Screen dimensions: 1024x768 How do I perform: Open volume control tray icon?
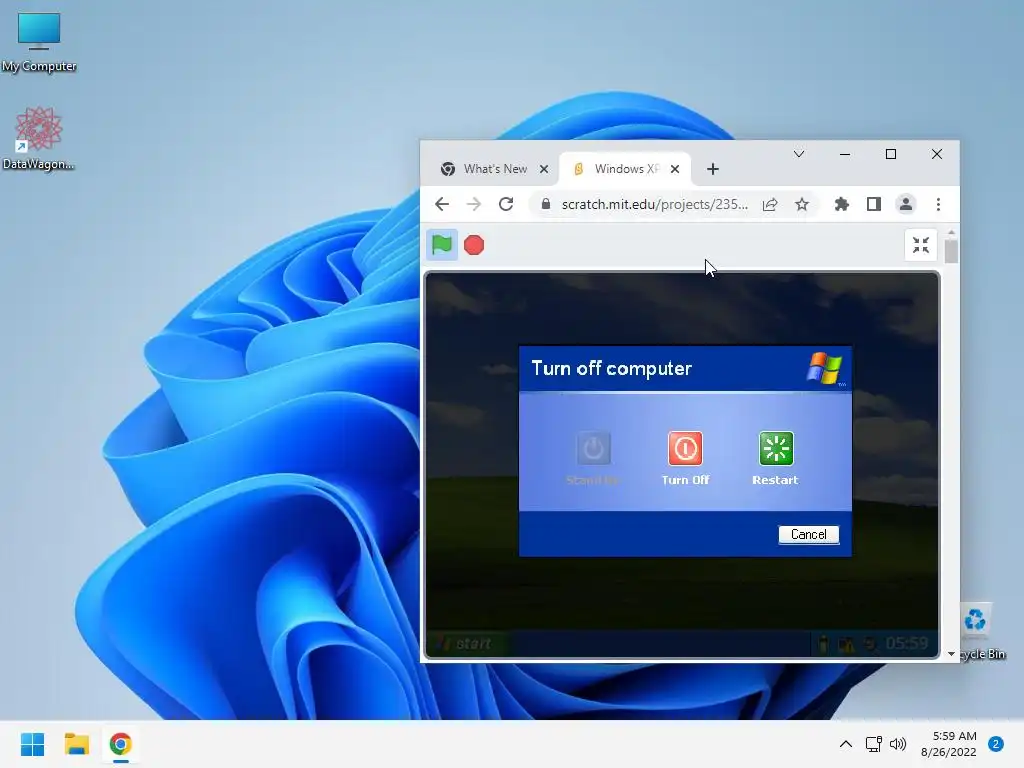pyautogui.click(x=899, y=744)
